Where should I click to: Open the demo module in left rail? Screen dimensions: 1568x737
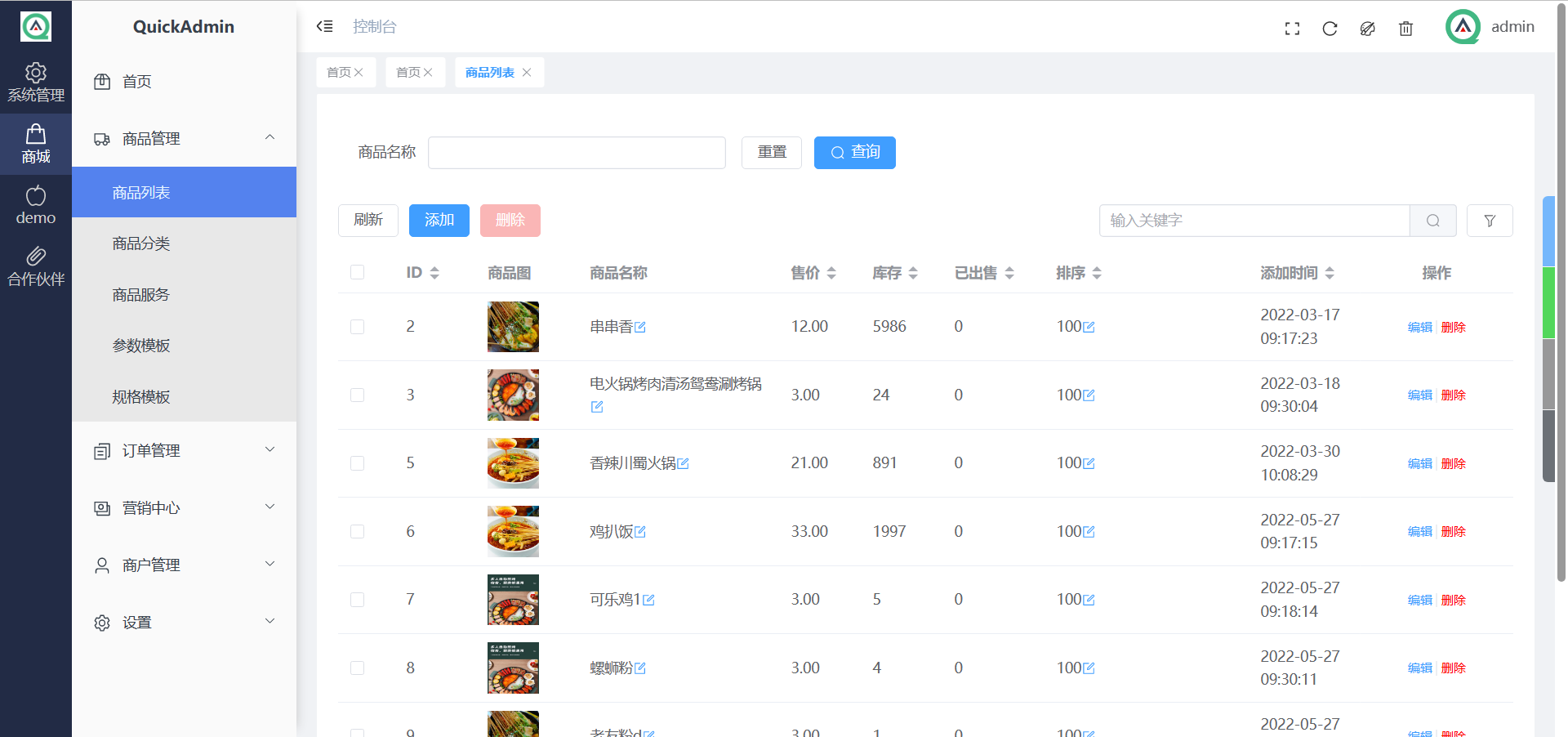pyautogui.click(x=36, y=205)
